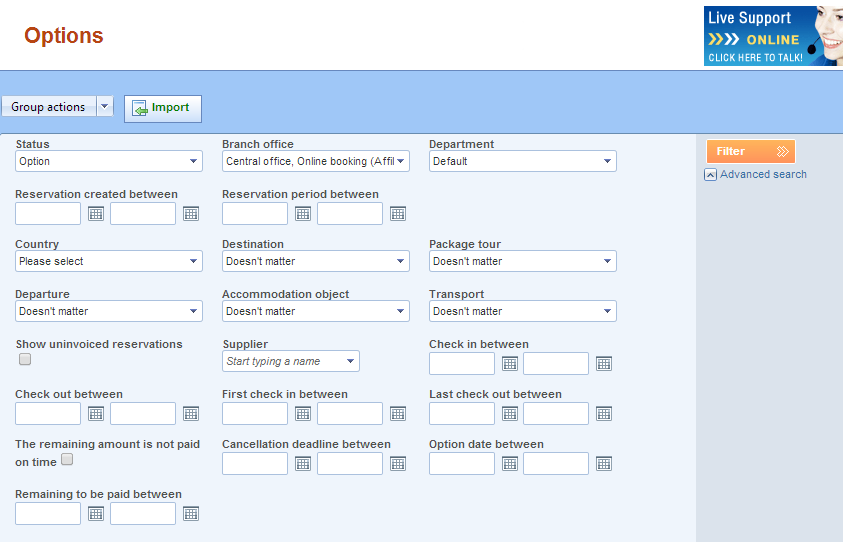Image resolution: width=843 pixels, height=542 pixels.
Task: Collapse the Advanced search section
Action: point(755,174)
